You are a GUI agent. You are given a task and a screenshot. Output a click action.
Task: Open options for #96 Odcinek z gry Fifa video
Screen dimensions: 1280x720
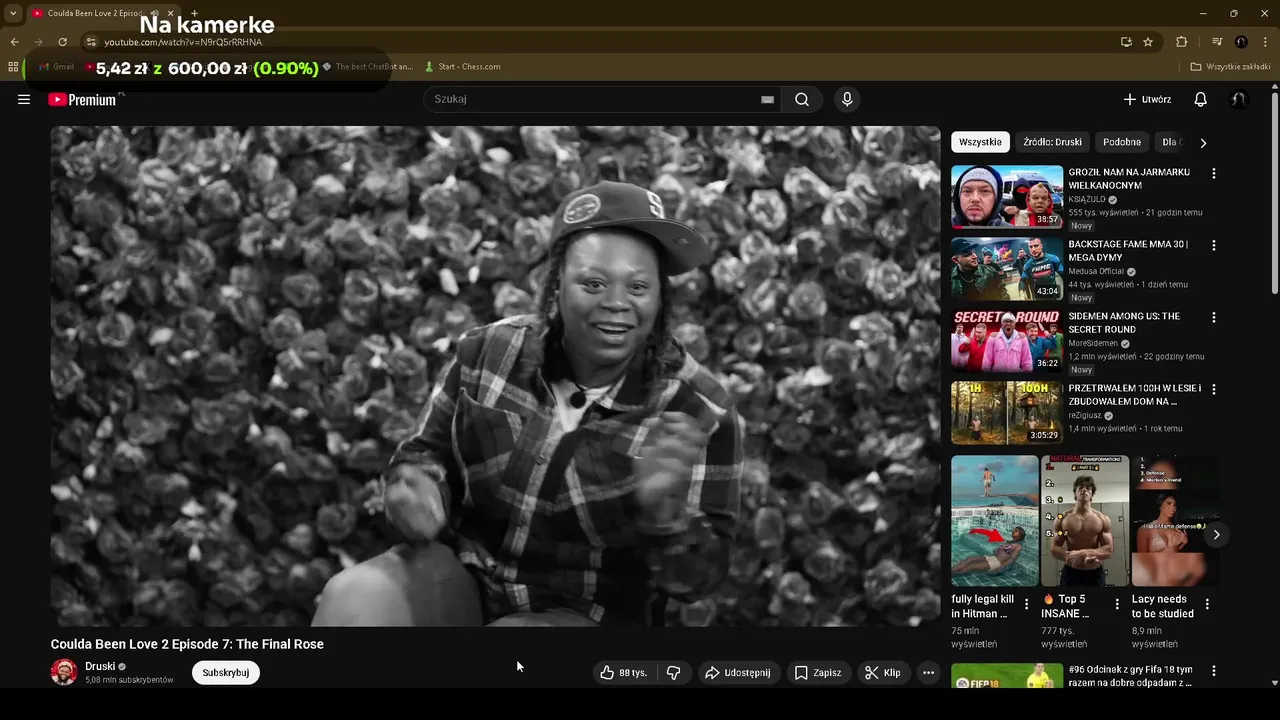(x=1214, y=671)
